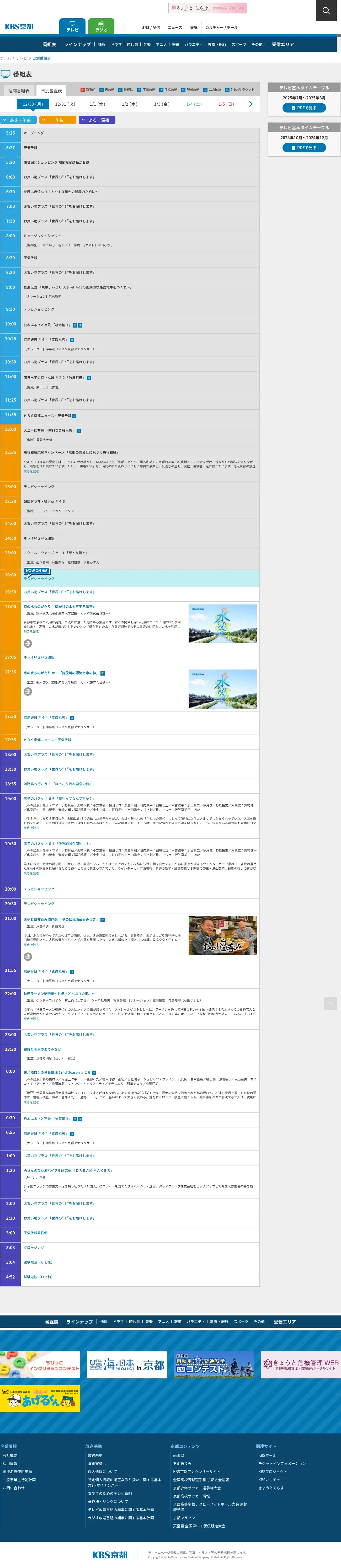Open チケットインフォメーション footer link

click(282, 1464)
